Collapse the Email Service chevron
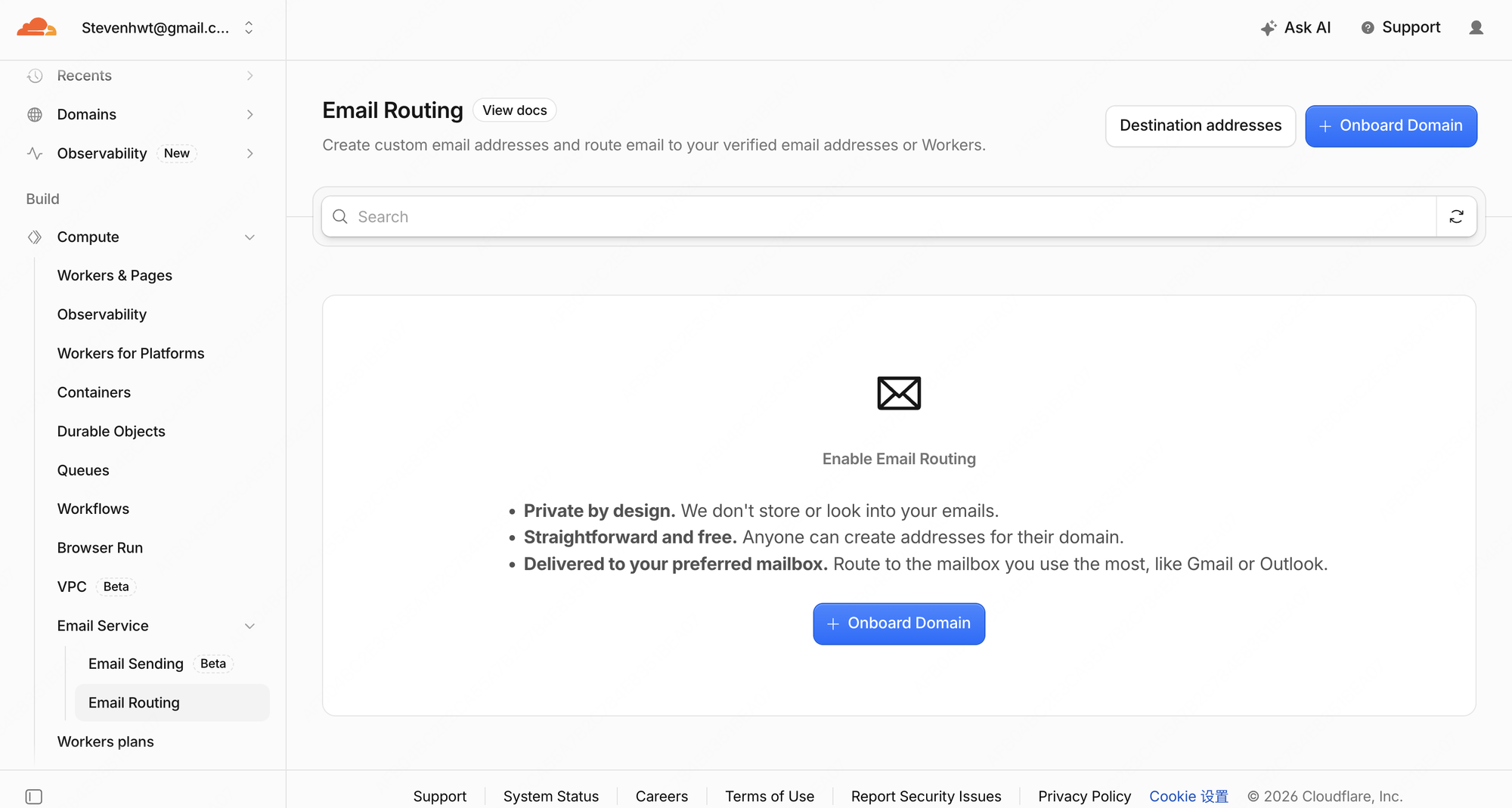 (x=249, y=626)
